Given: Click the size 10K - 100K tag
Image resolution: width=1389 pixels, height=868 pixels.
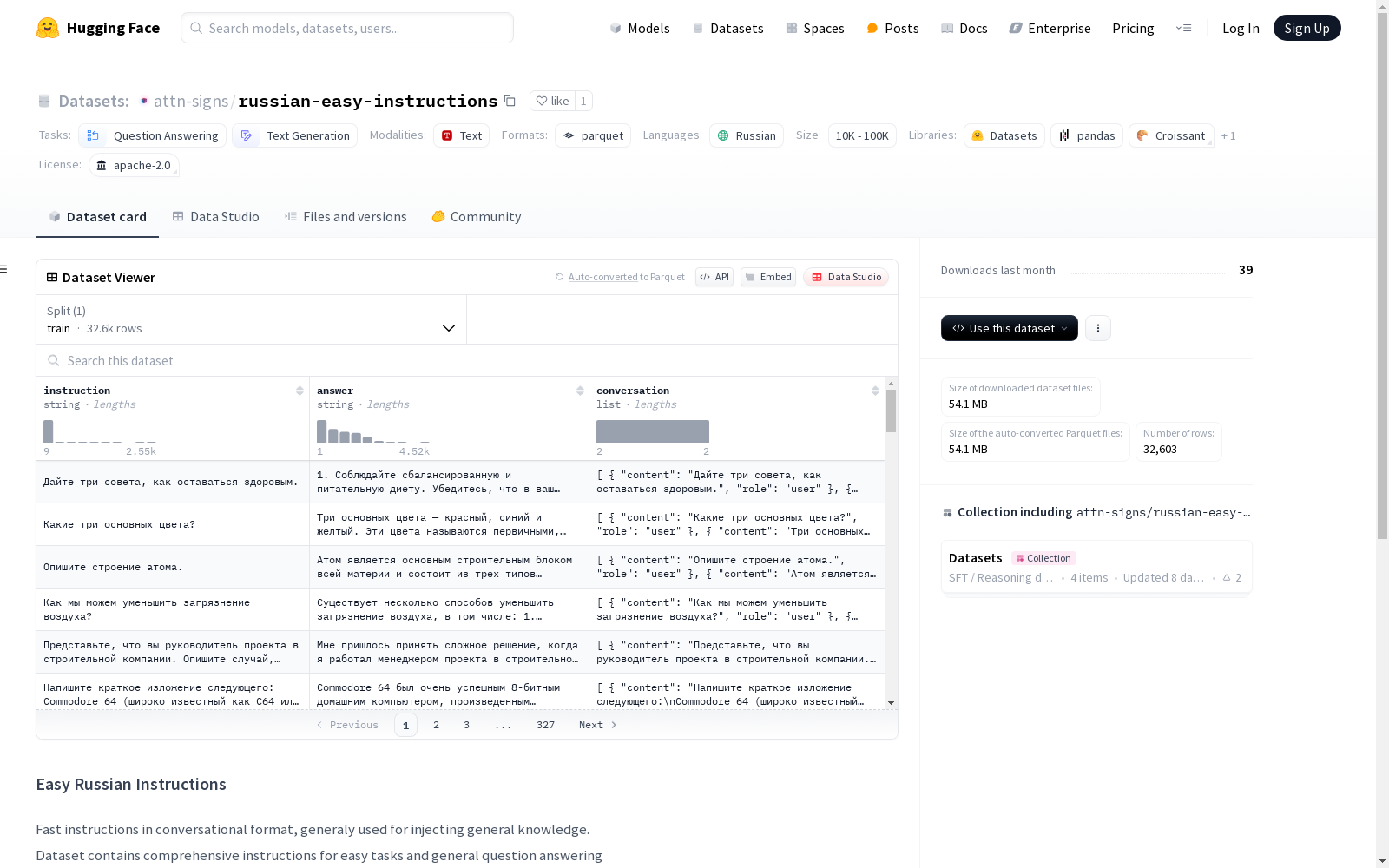Looking at the screenshot, I should coord(862,135).
